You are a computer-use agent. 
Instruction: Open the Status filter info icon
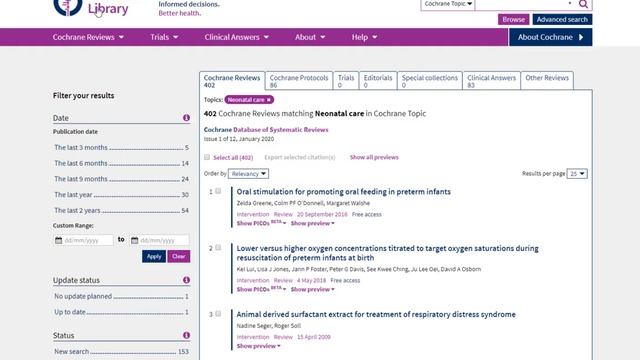coord(187,335)
